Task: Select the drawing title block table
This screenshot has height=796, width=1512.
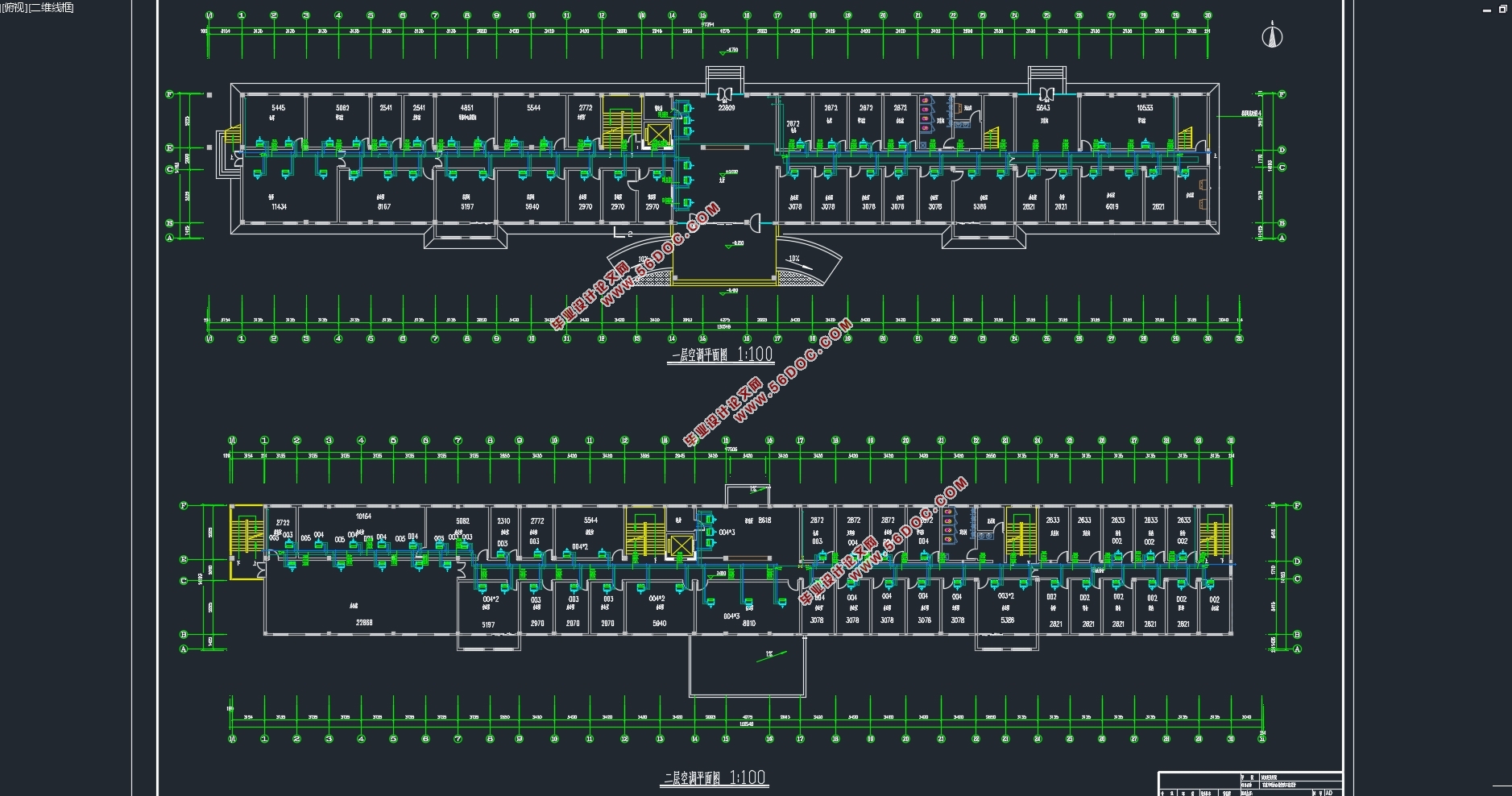Action: point(1250,784)
